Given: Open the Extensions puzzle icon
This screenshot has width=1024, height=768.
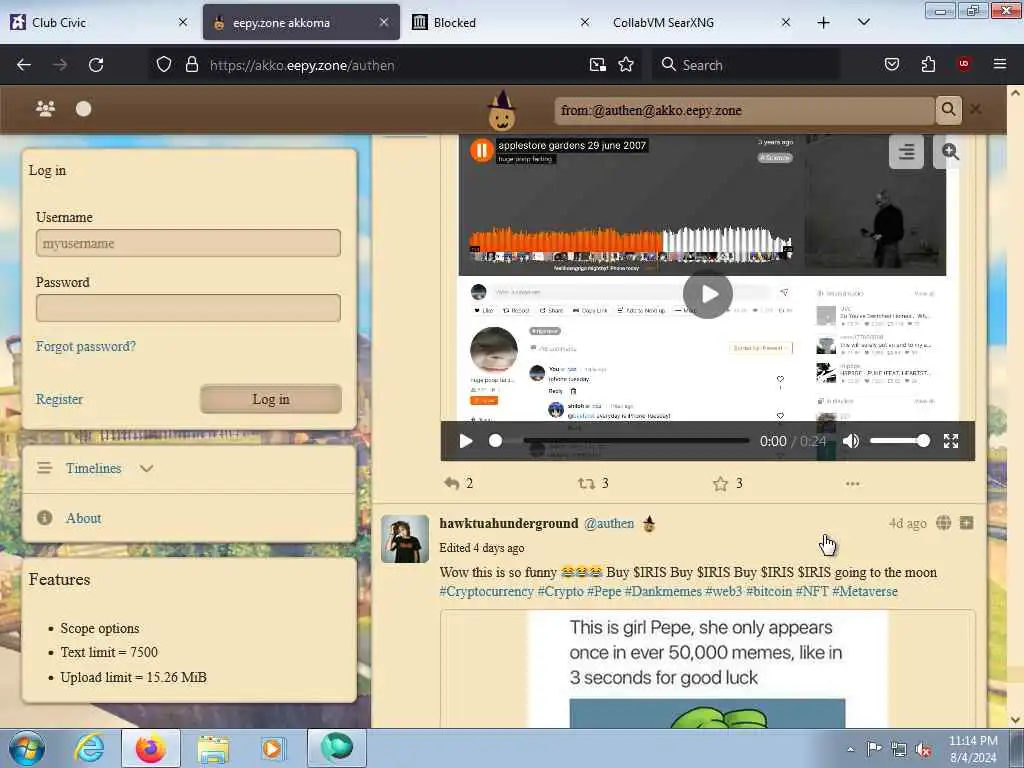Looking at the screenshot, I should 928,65.
